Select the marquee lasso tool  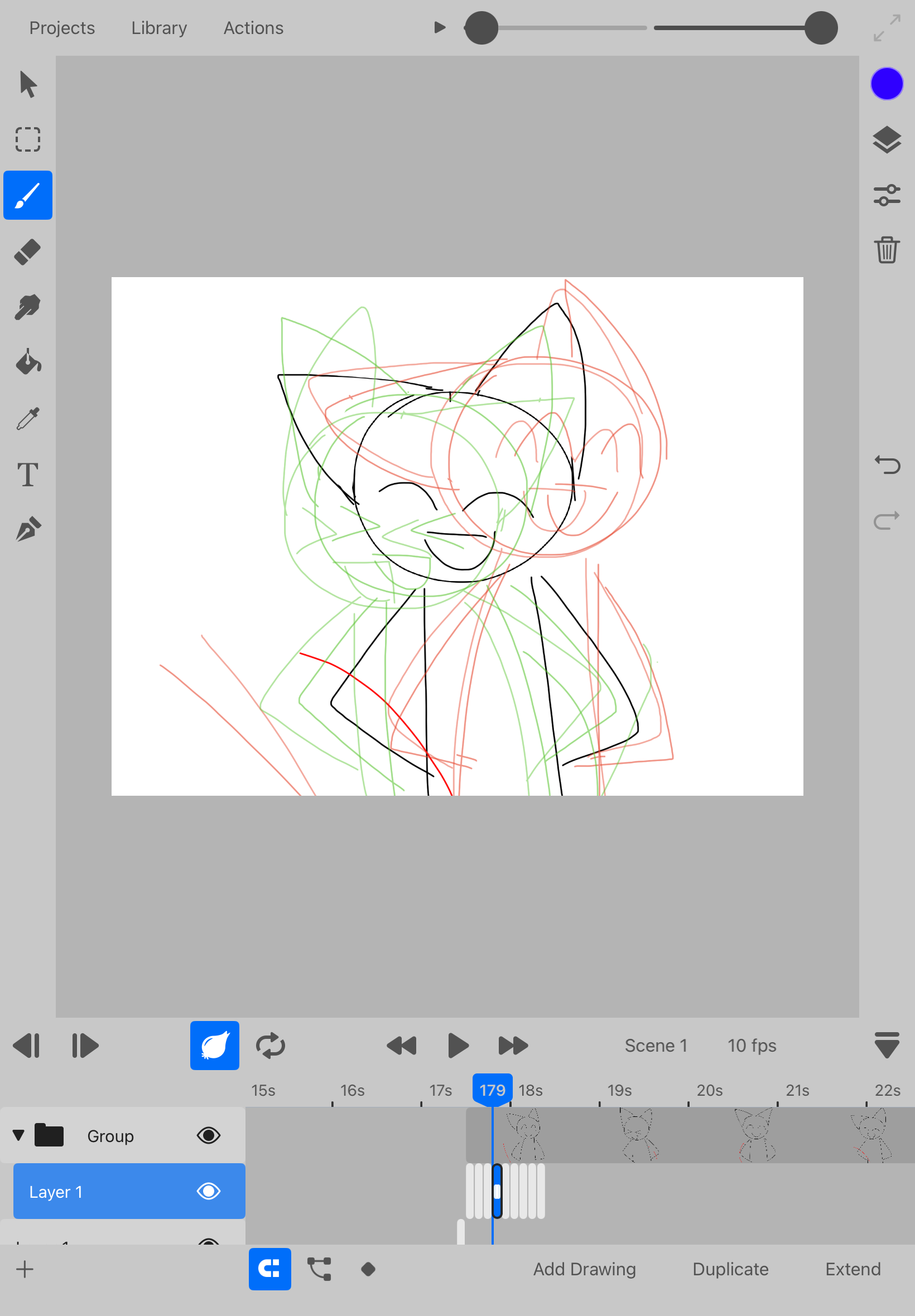point(27,139)
